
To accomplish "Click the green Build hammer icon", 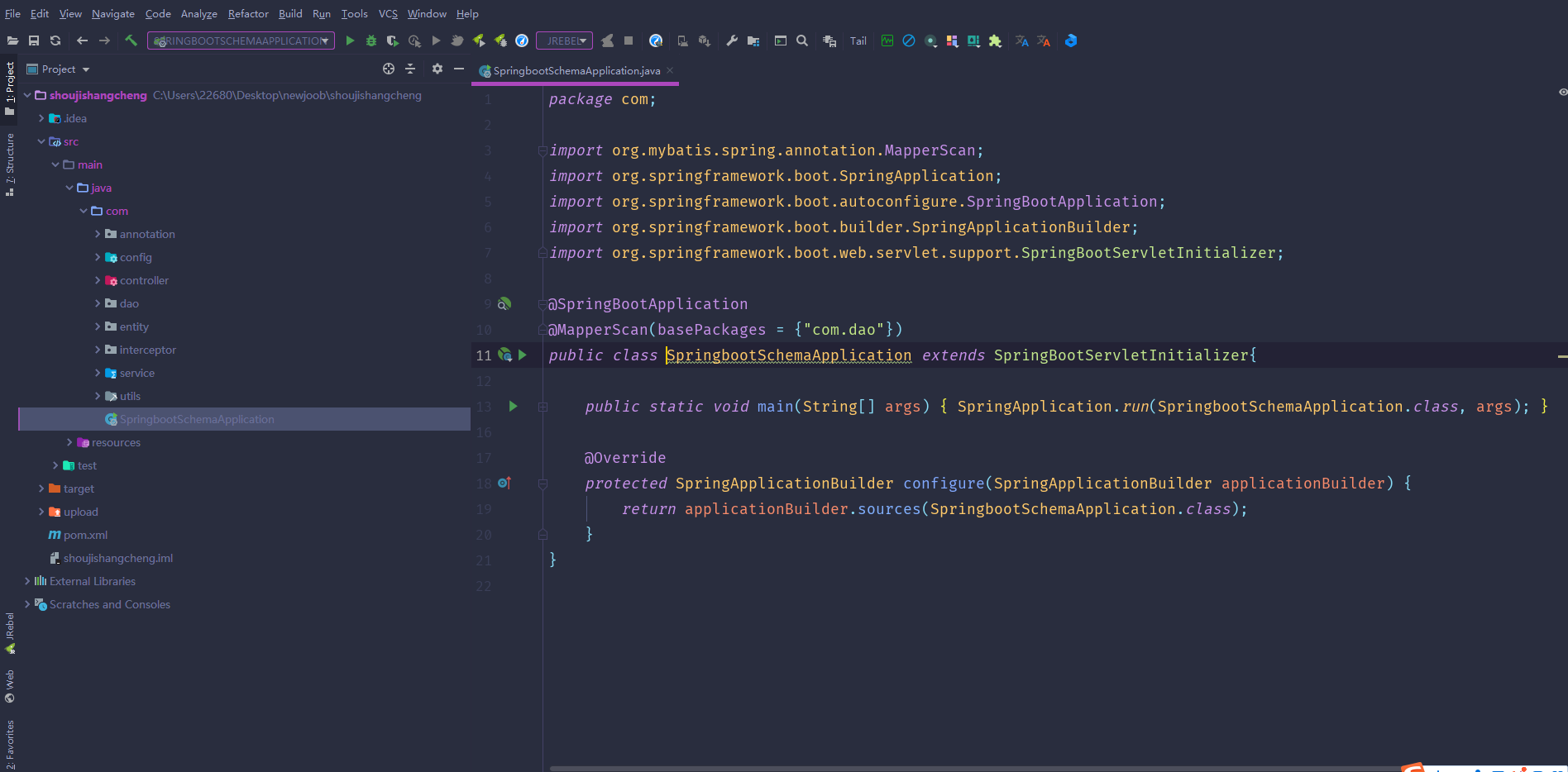I will [x=131, y=41].
